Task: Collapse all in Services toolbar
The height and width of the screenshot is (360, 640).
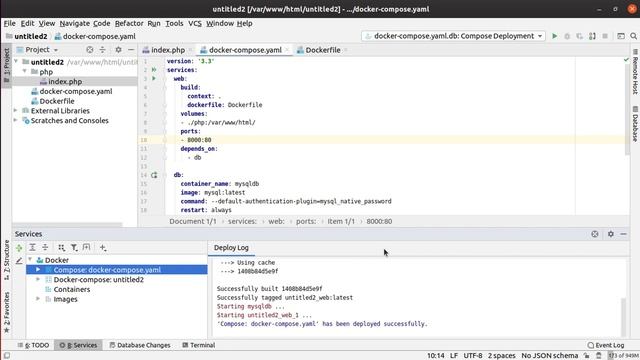Action: tap(45, 247)
